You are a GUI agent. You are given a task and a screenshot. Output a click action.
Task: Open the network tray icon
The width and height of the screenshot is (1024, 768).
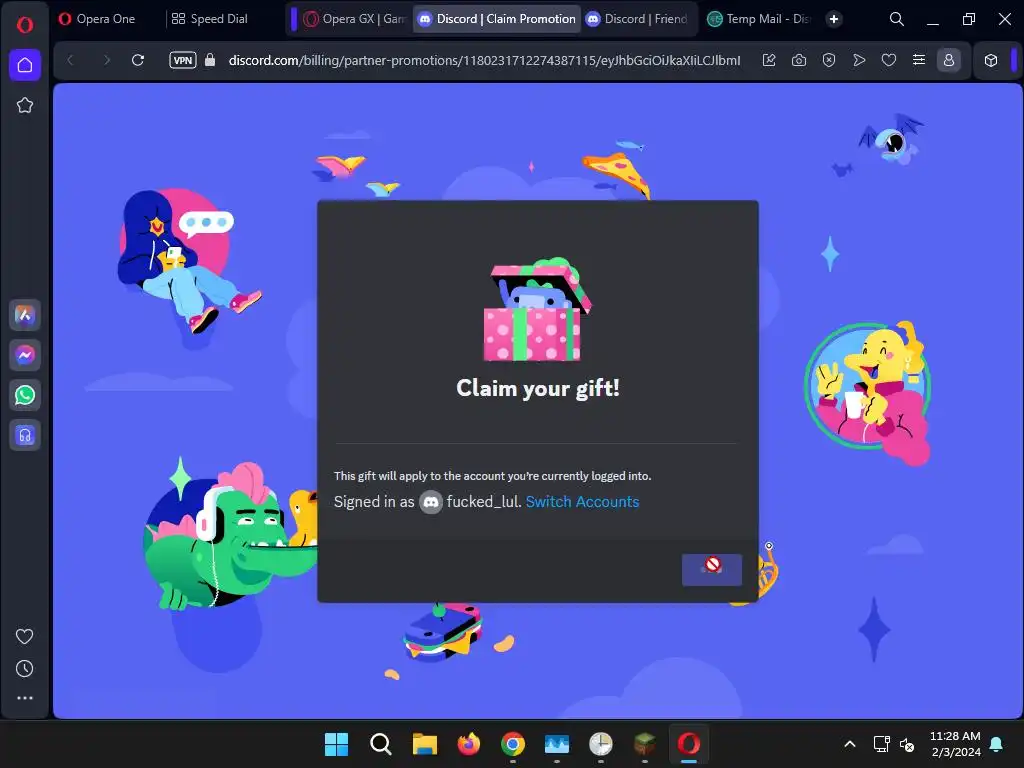coord(881,744)
